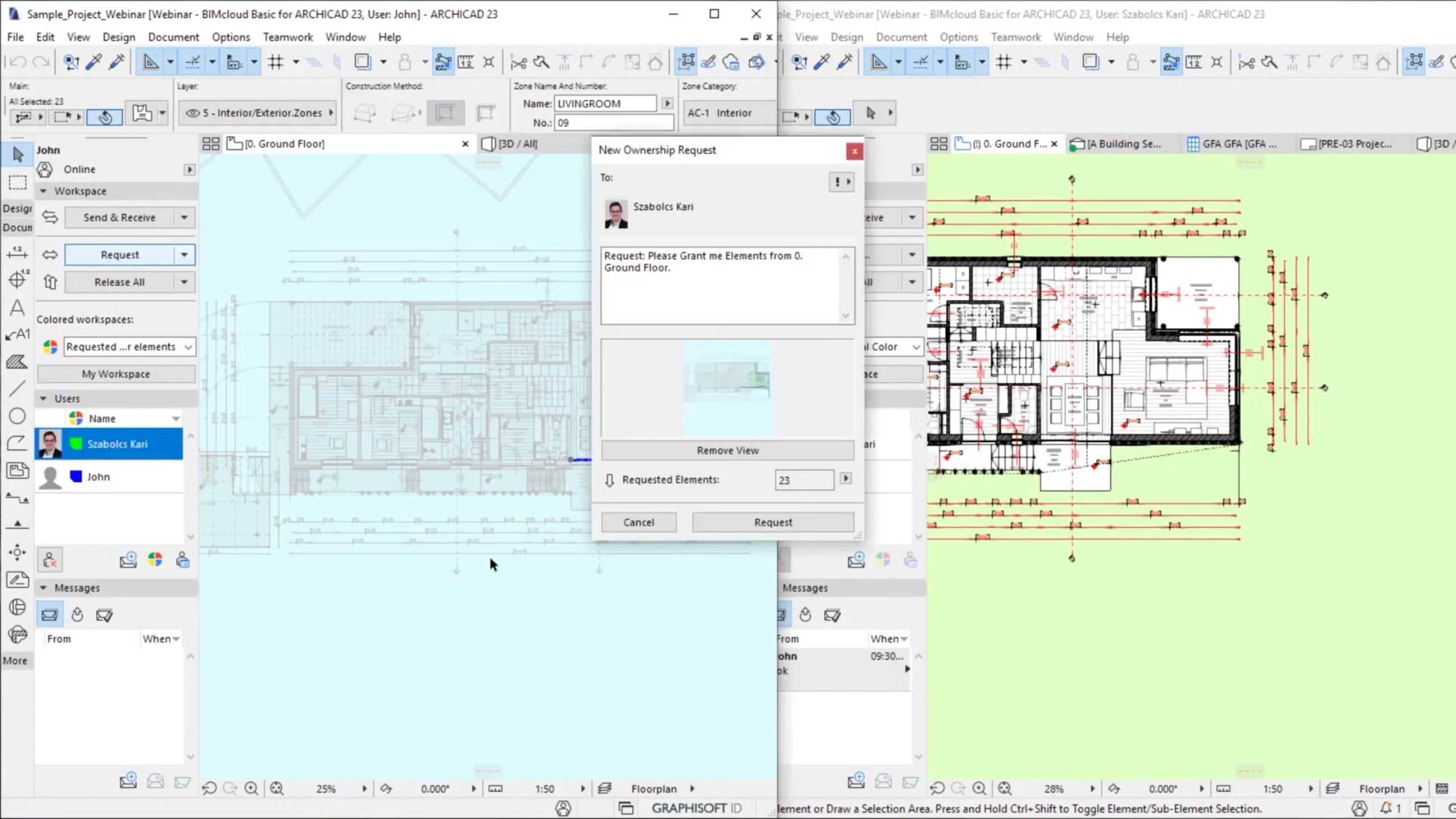Select the Arrow tool in the toolbox

click(18, 155)
